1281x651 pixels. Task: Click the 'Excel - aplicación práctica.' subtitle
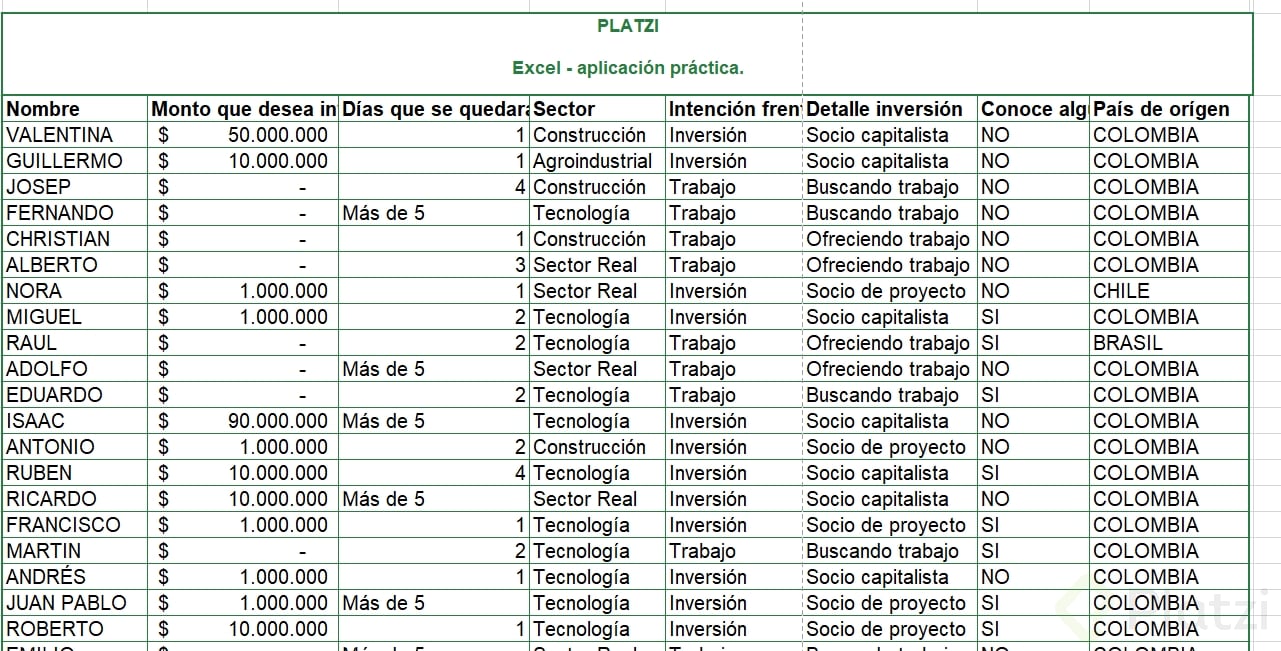pyautogui.click(x=627, y=68)
